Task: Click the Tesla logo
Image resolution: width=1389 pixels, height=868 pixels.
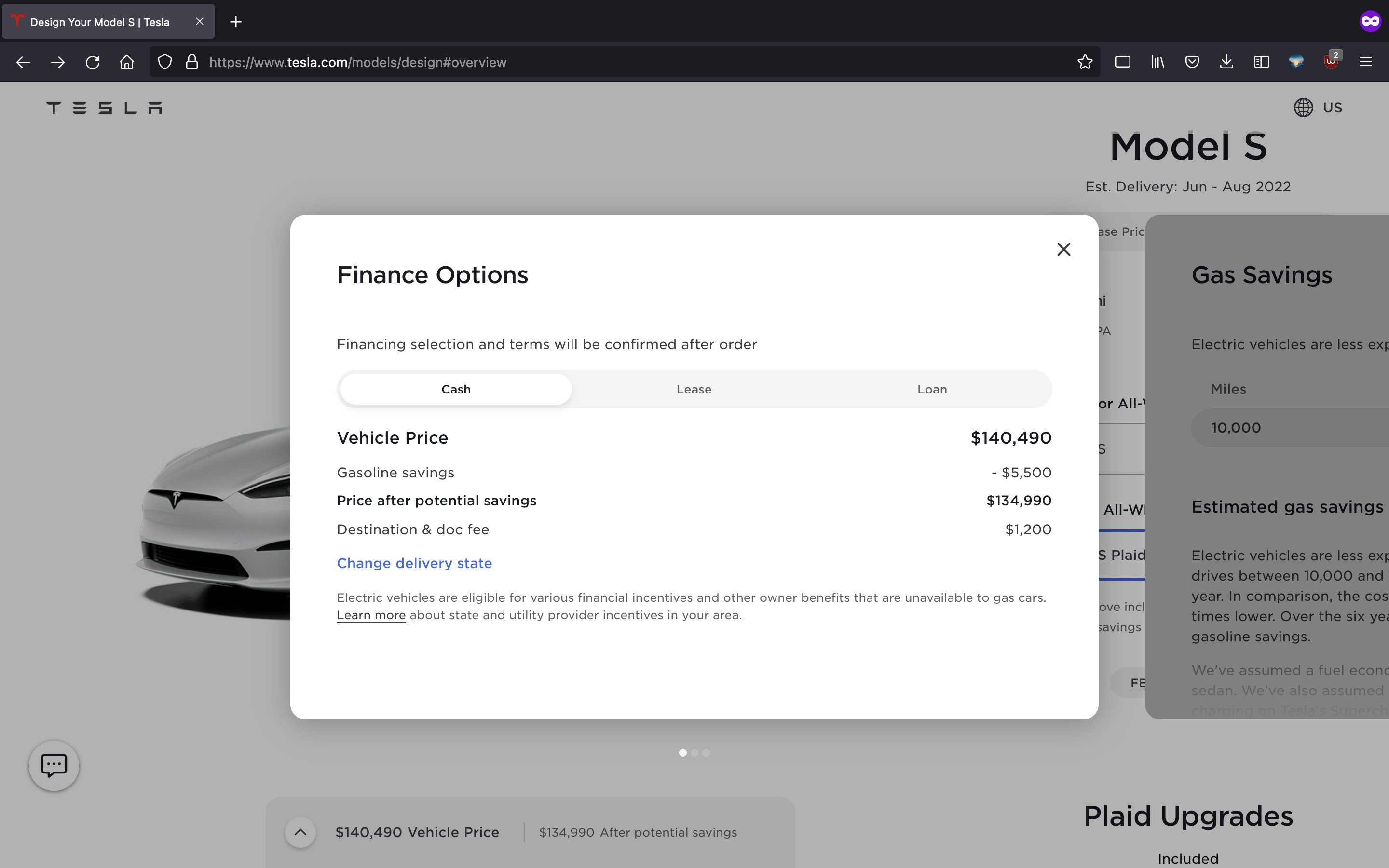Action: [105, 108]
